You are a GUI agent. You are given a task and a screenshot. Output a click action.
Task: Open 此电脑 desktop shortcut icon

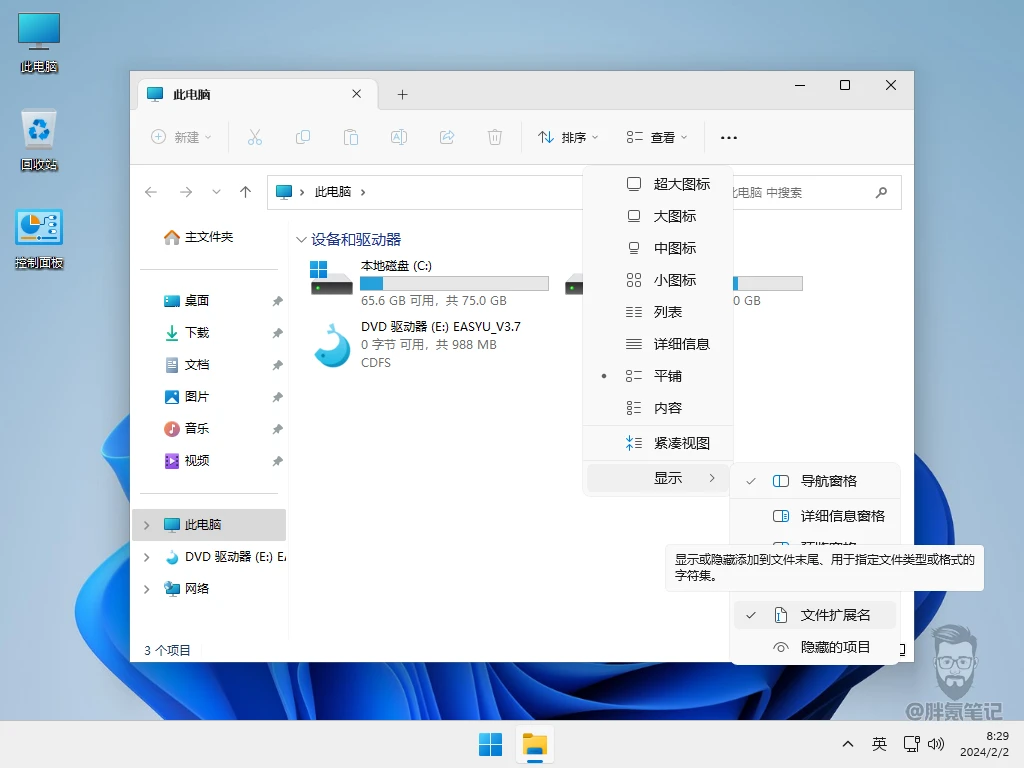coord(39,42)
